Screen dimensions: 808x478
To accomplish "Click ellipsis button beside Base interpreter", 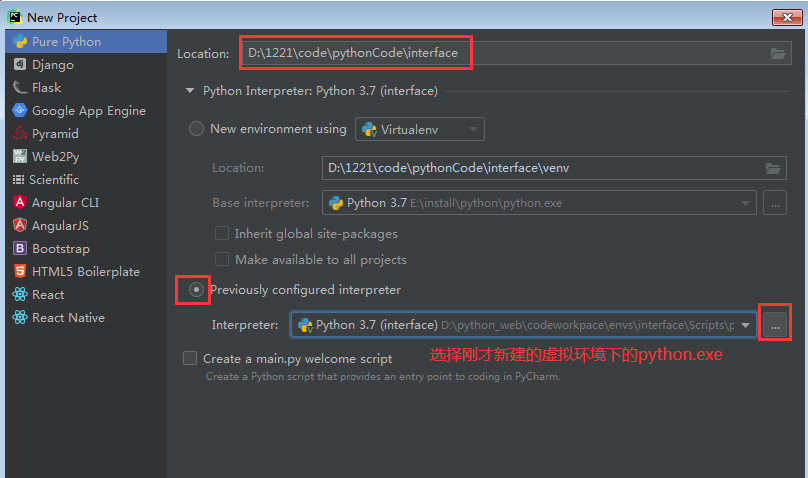I will coord(775,203).
